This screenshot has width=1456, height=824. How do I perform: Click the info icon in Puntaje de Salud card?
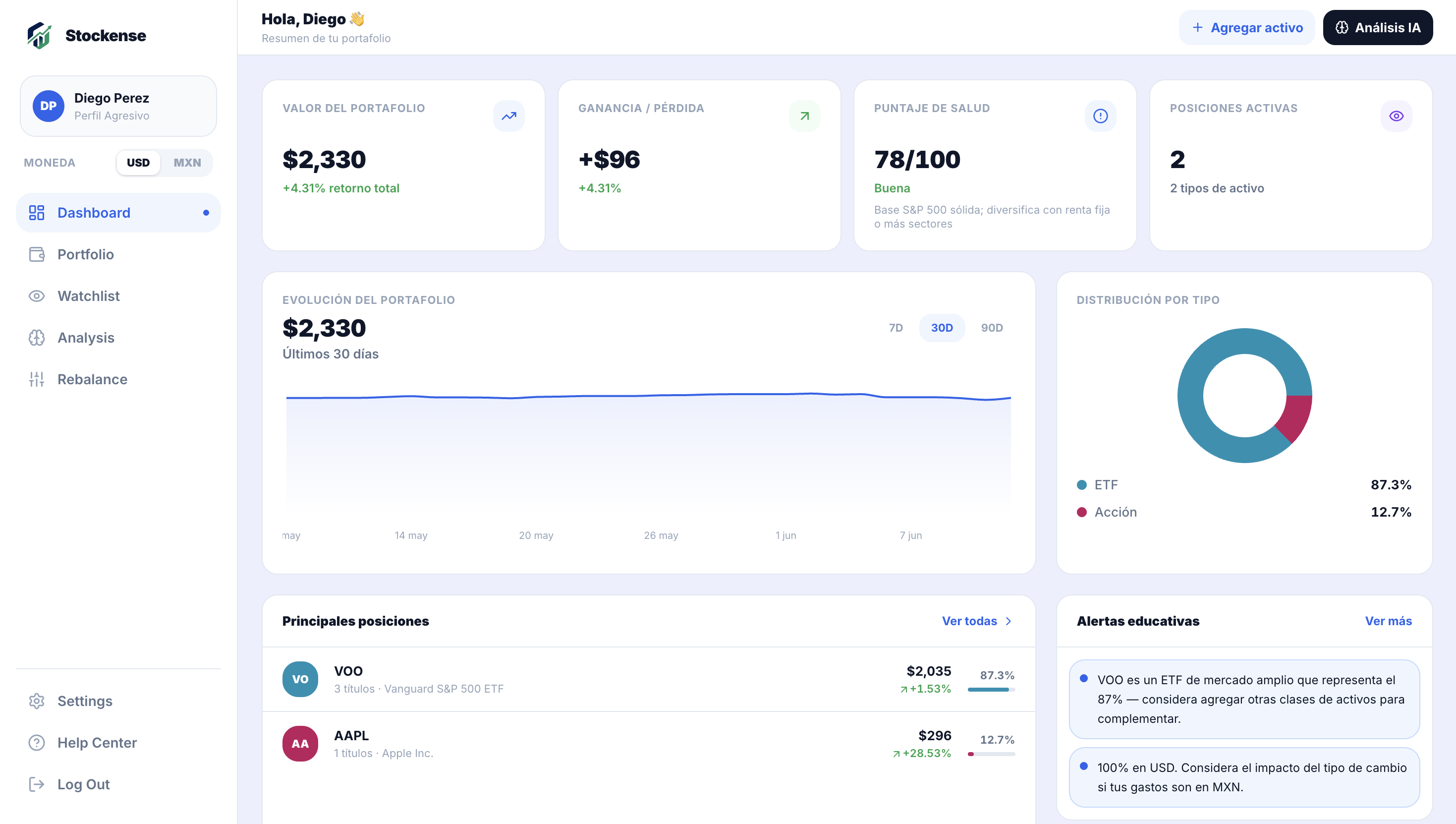[1100, 116]
